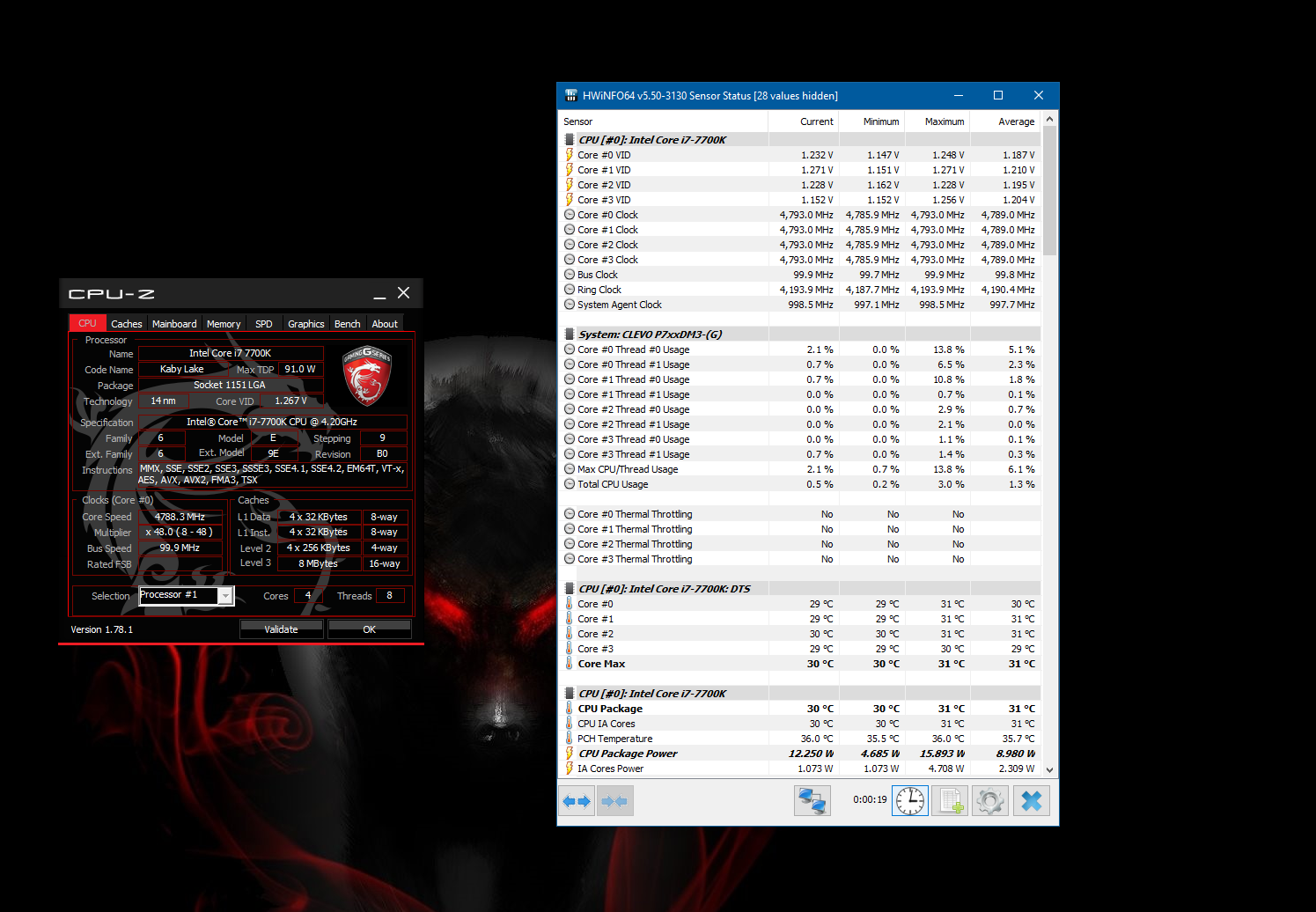Open HWiNFO sensor settings gear icon

pyautogui.click(x=989, y=801)
